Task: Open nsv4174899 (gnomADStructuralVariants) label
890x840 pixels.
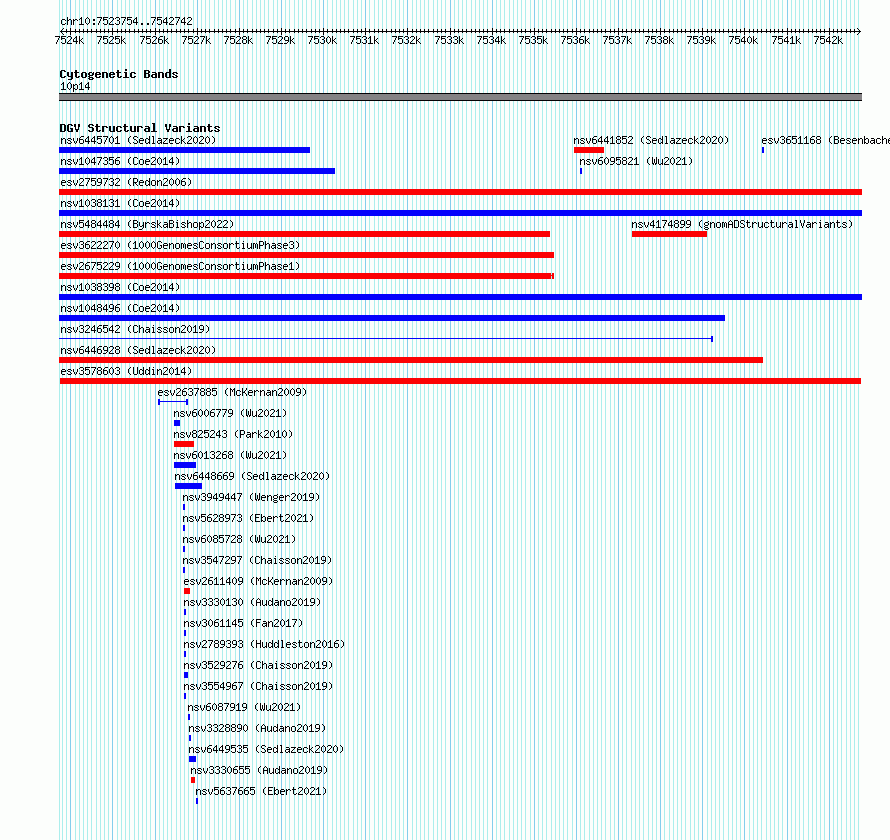Action: 742,224
